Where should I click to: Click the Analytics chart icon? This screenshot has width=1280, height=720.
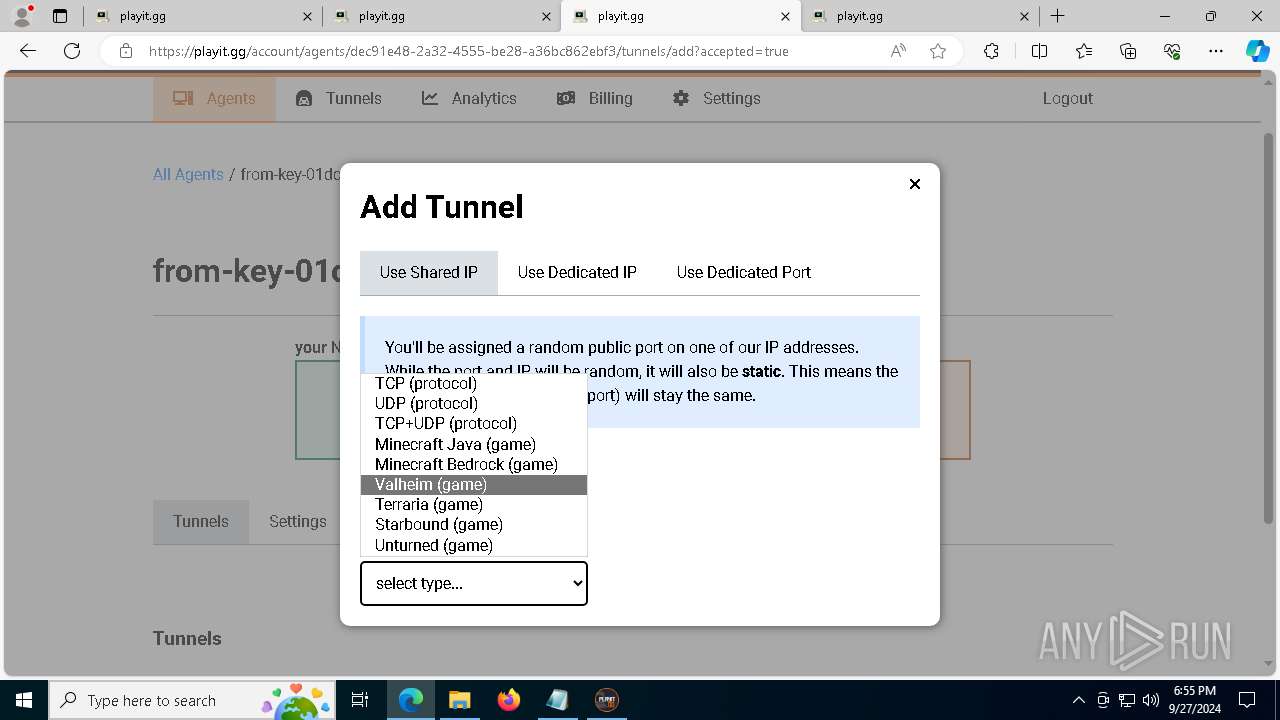click(x=430, y=98)
